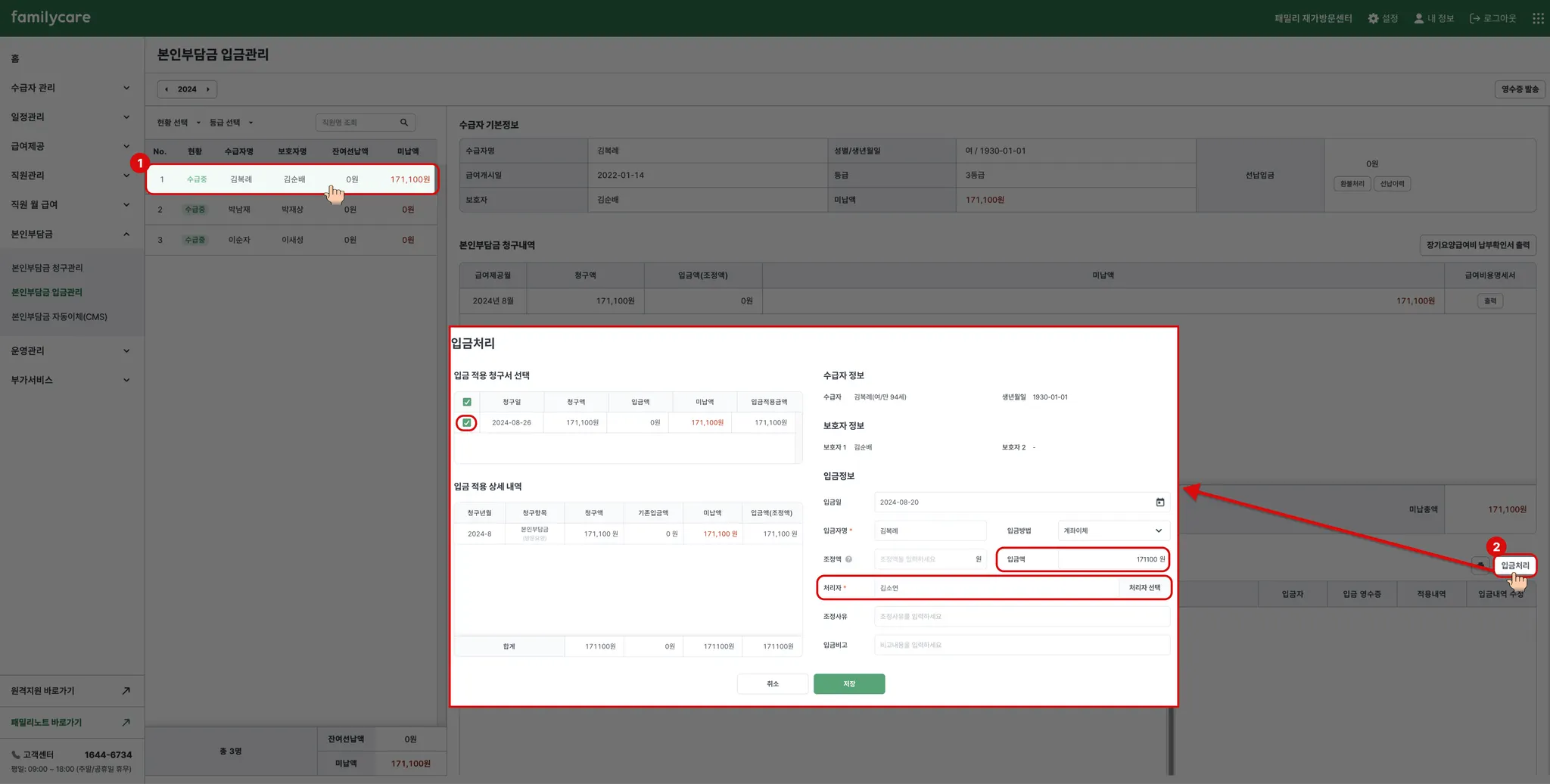The height and width of the screenshot is (784, 1550).
Task: Open the calendar picker for 입금일
Action: pos(1159,502)
